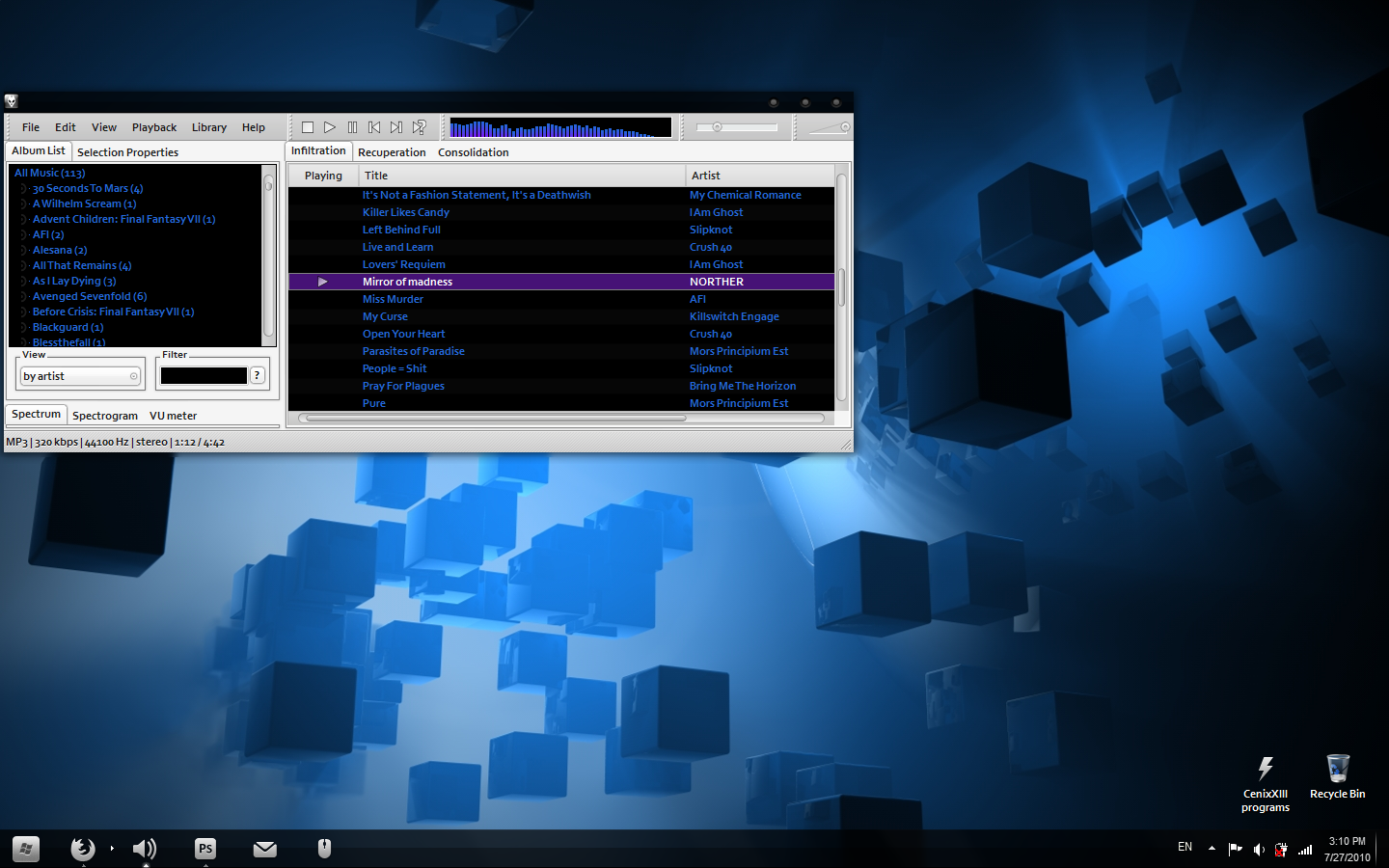Click the Action Center flag tray icon

click(1235, 850)
